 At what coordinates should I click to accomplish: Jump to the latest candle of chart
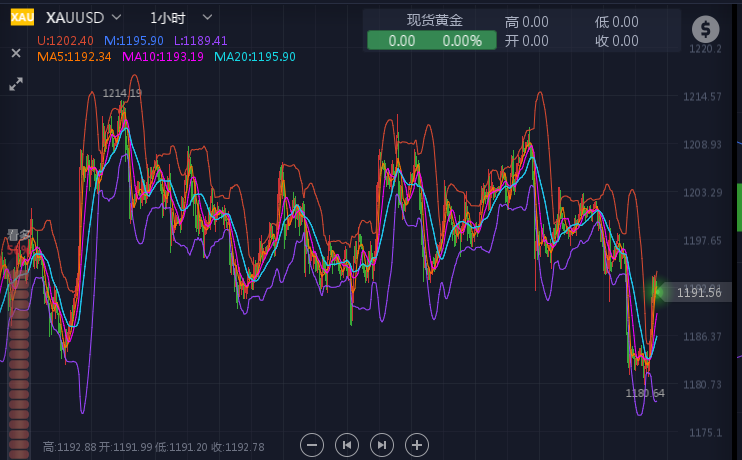coord(382,444)
